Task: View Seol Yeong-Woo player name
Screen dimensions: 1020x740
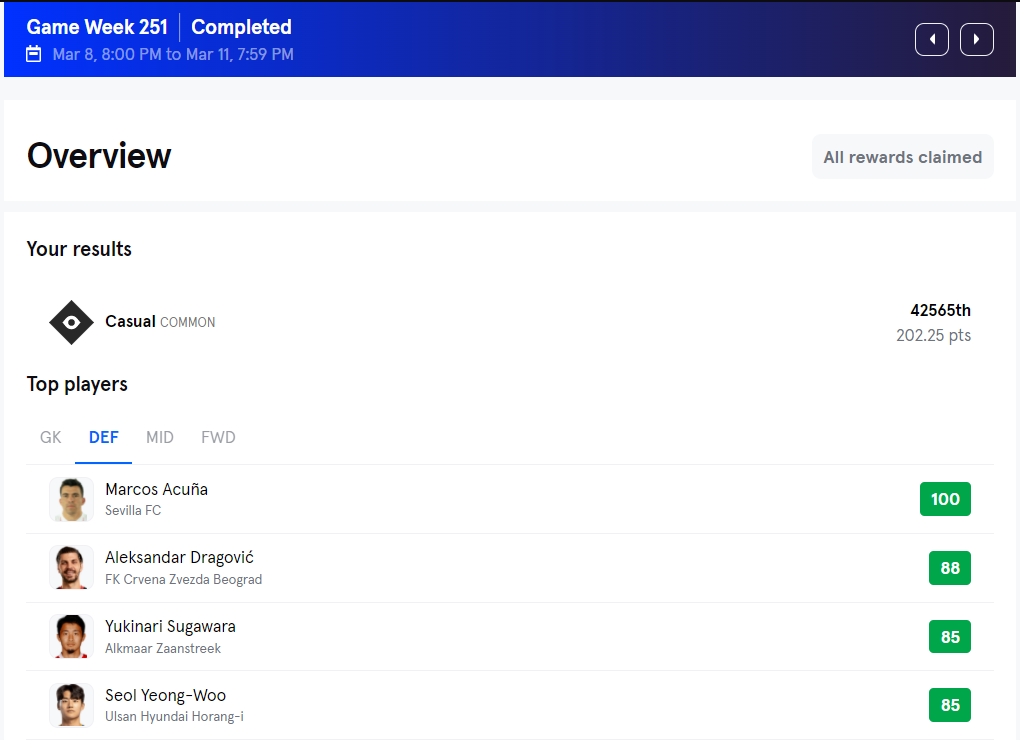Action: 166,695
